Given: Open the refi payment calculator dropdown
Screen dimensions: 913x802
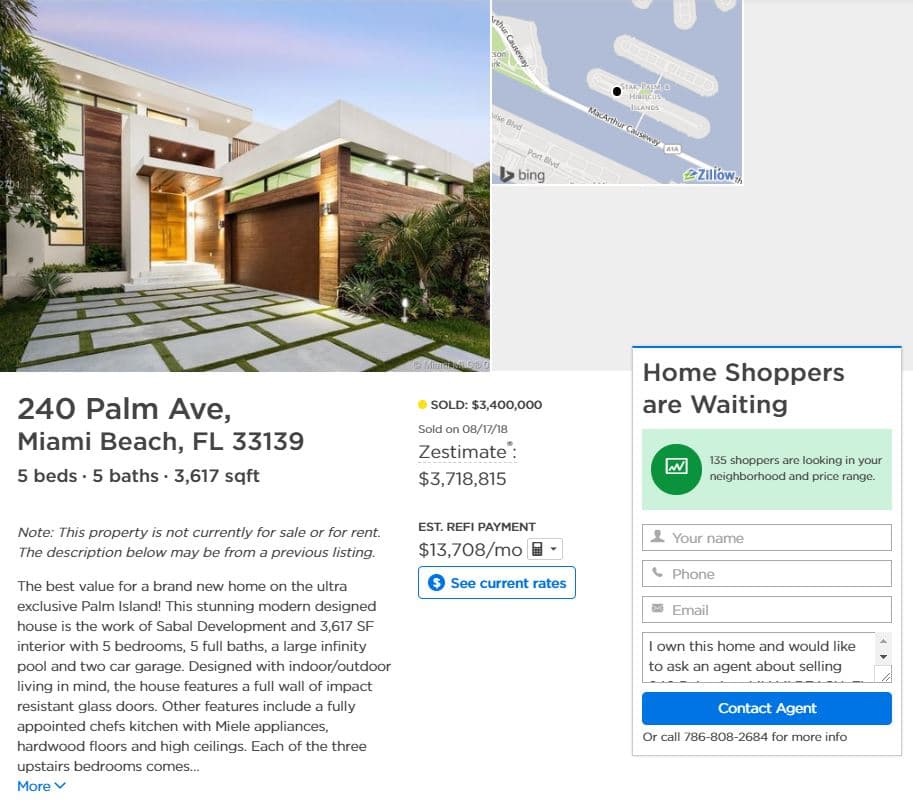Looking at the screenshot, I should (545, 549).
